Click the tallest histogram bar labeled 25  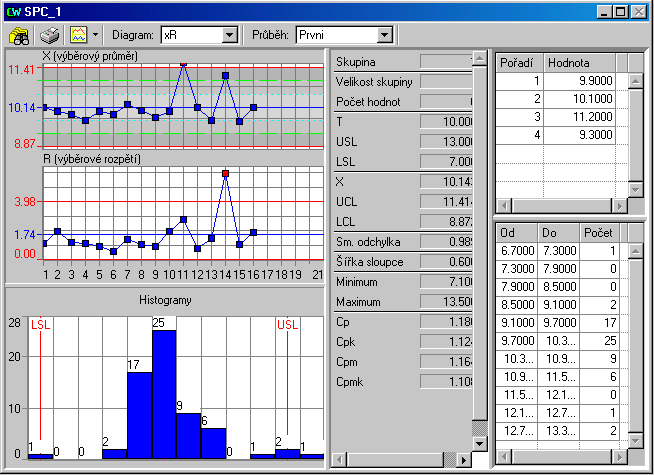point(164,393)
